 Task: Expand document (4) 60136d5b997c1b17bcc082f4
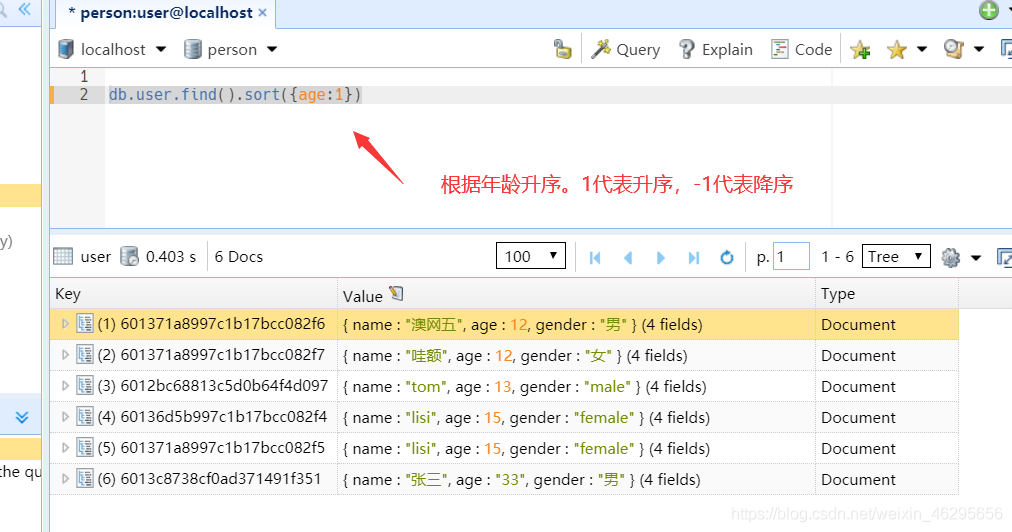65,416
